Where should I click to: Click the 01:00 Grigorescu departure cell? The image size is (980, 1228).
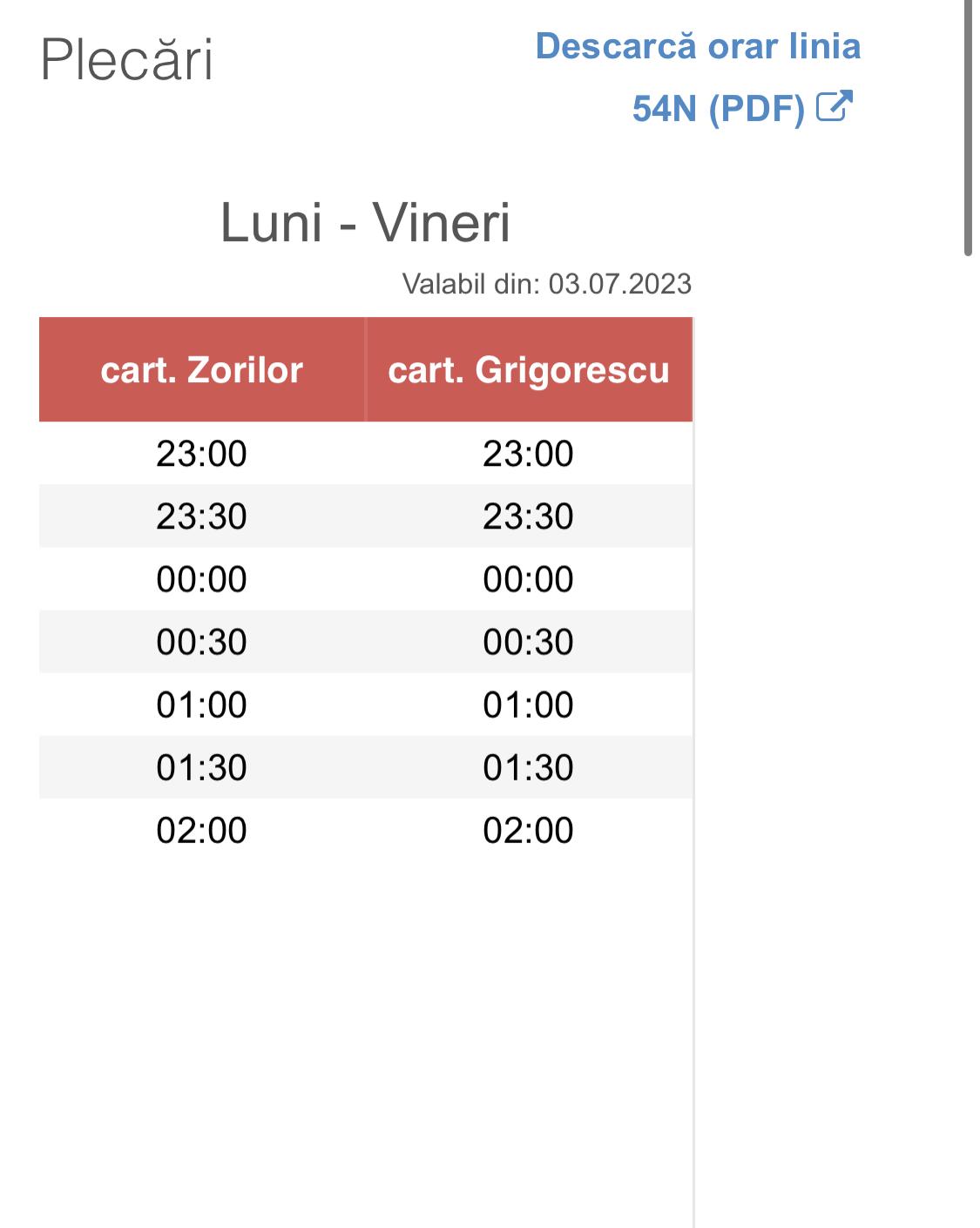(x=529, y=705)
